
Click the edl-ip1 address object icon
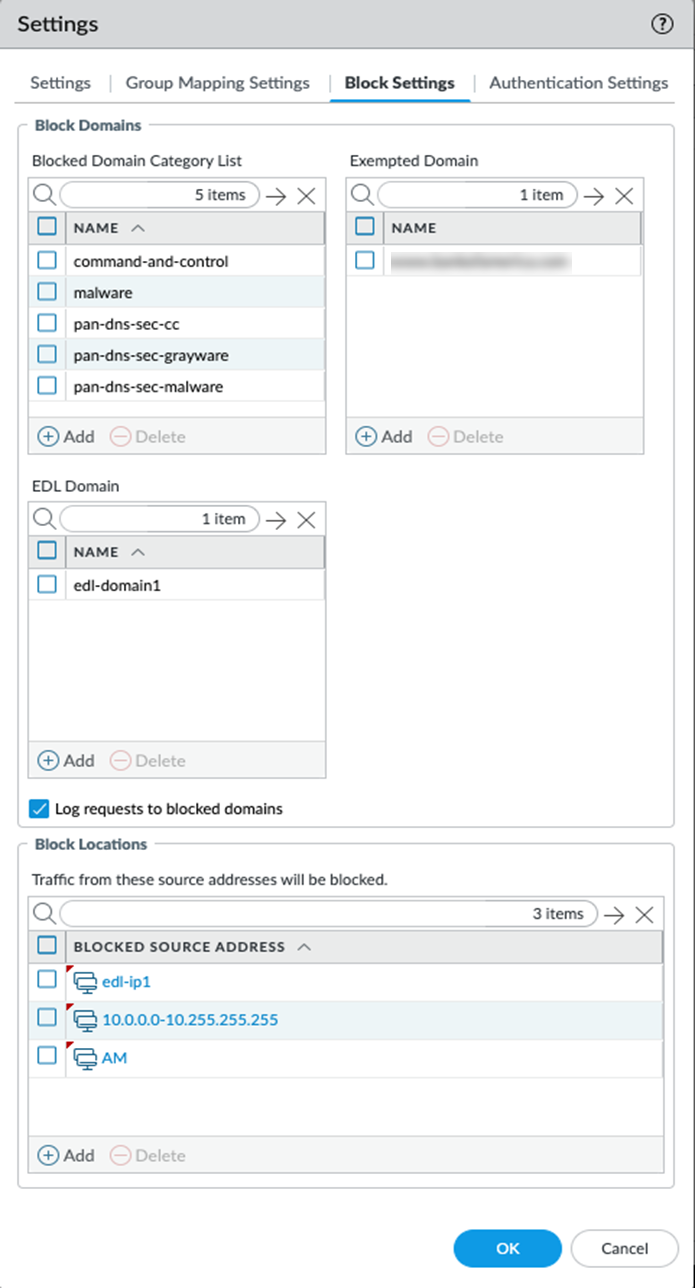[x=86, y=981]
